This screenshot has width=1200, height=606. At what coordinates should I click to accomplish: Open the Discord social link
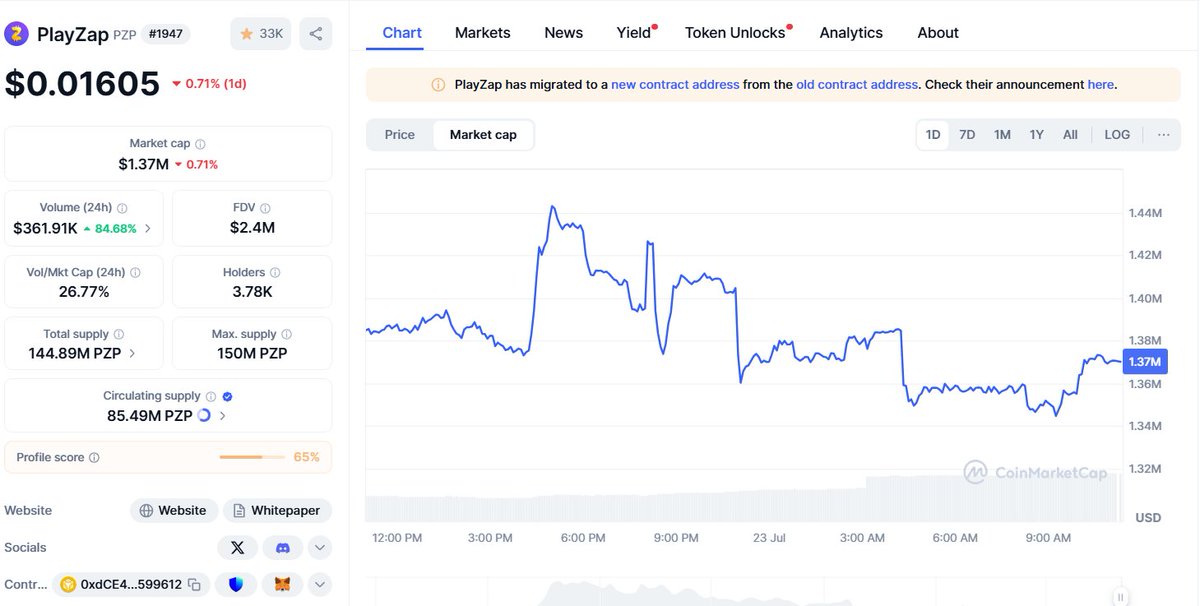[x=283, y=547]
